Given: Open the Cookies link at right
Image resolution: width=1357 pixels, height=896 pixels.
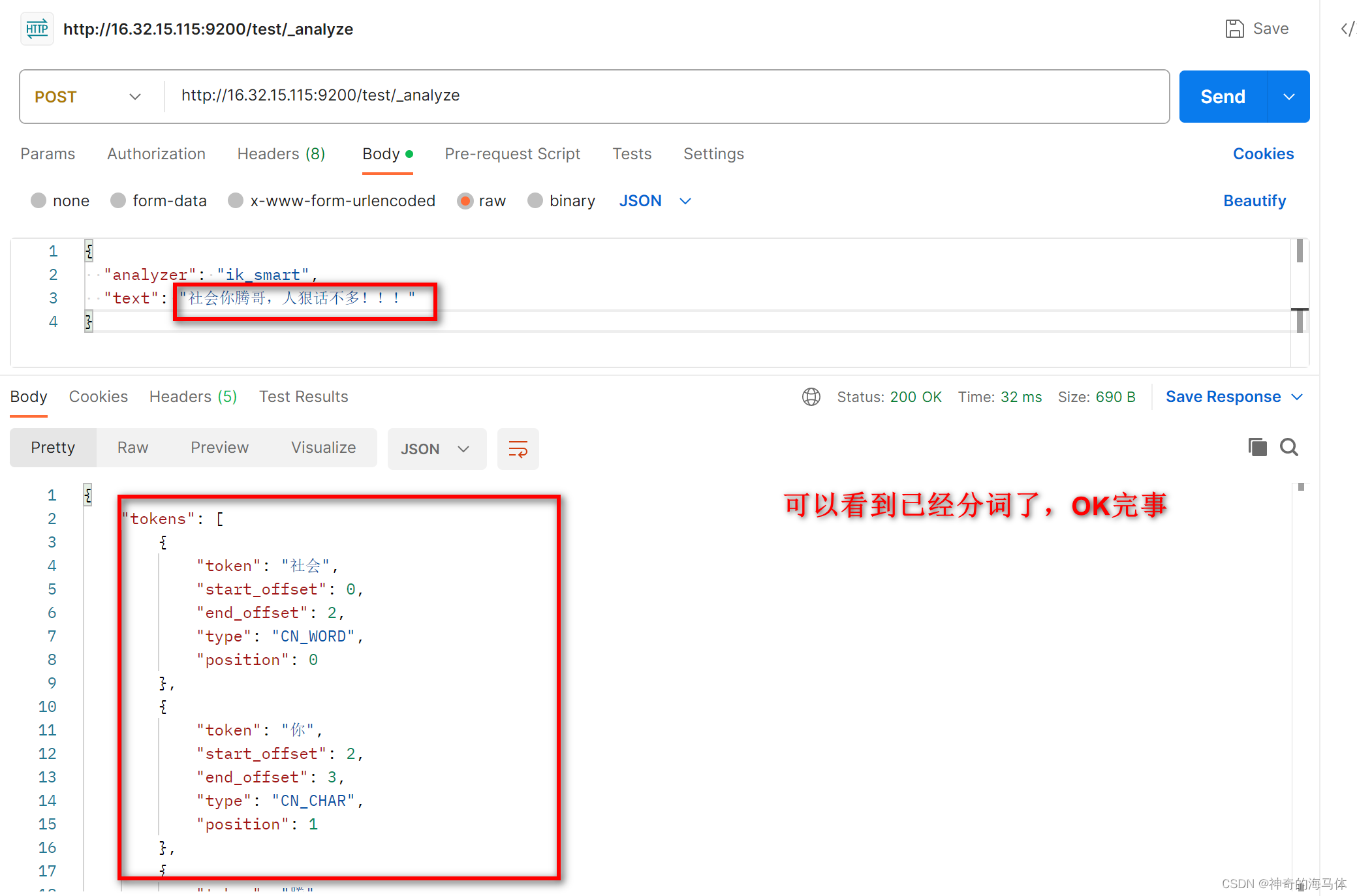Looking at the screenshot, I should click(1263, 154).
